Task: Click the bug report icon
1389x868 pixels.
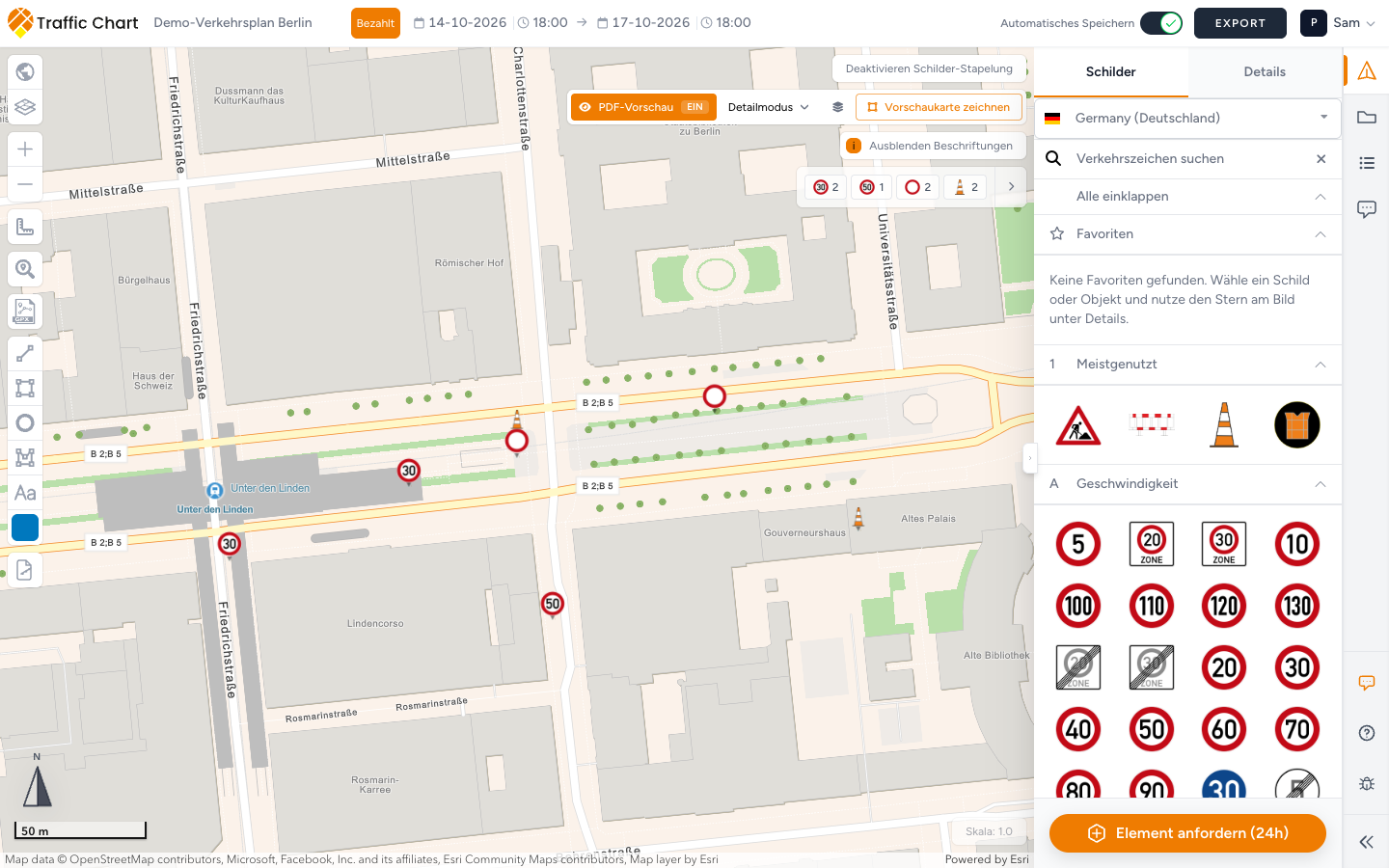Action: 1367,783
